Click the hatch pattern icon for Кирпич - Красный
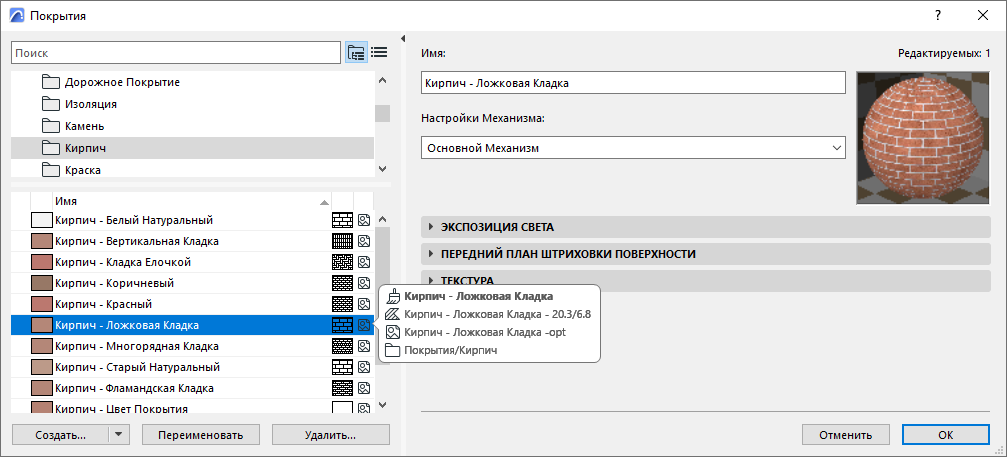The image size is (1007, 457). [x=343, y=304]
